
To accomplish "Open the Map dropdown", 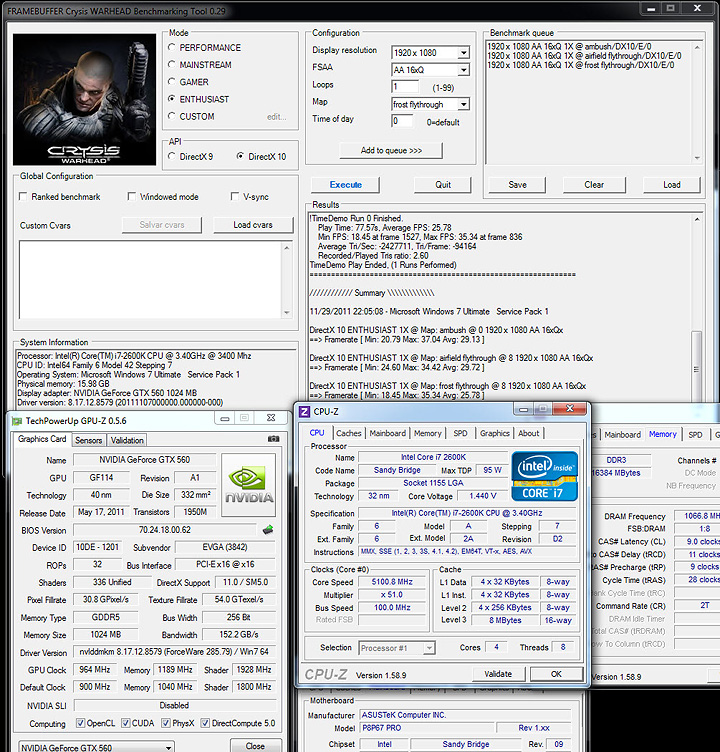I will tap(463, 104).
